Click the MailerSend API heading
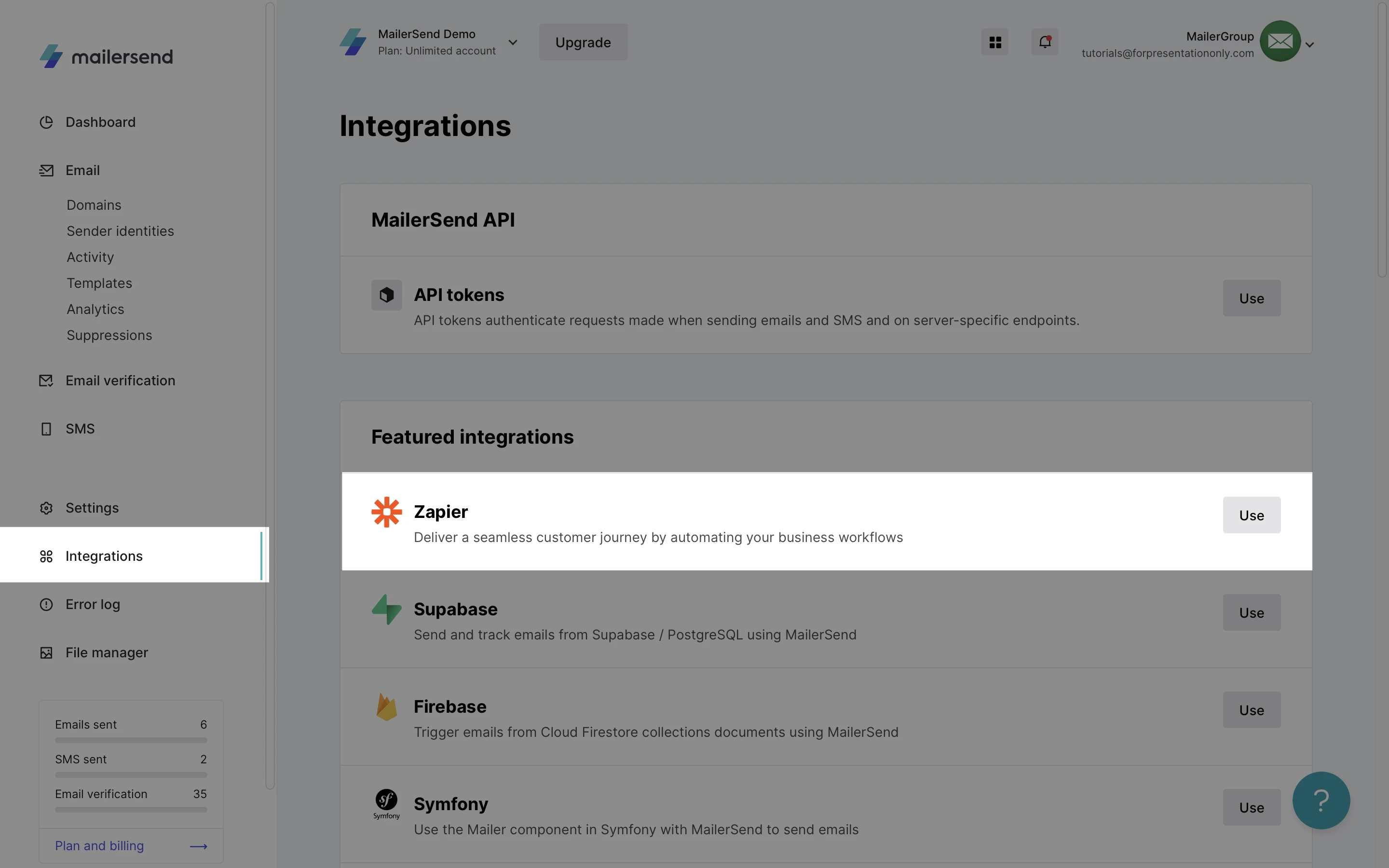The height and width of the screenshot is (868, 1389). 443,220
